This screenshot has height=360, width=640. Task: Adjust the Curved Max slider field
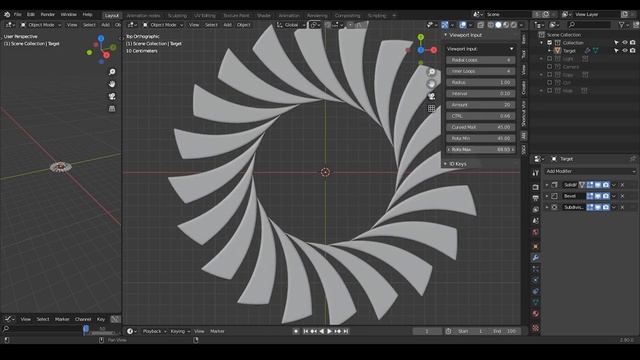point(480,127)
